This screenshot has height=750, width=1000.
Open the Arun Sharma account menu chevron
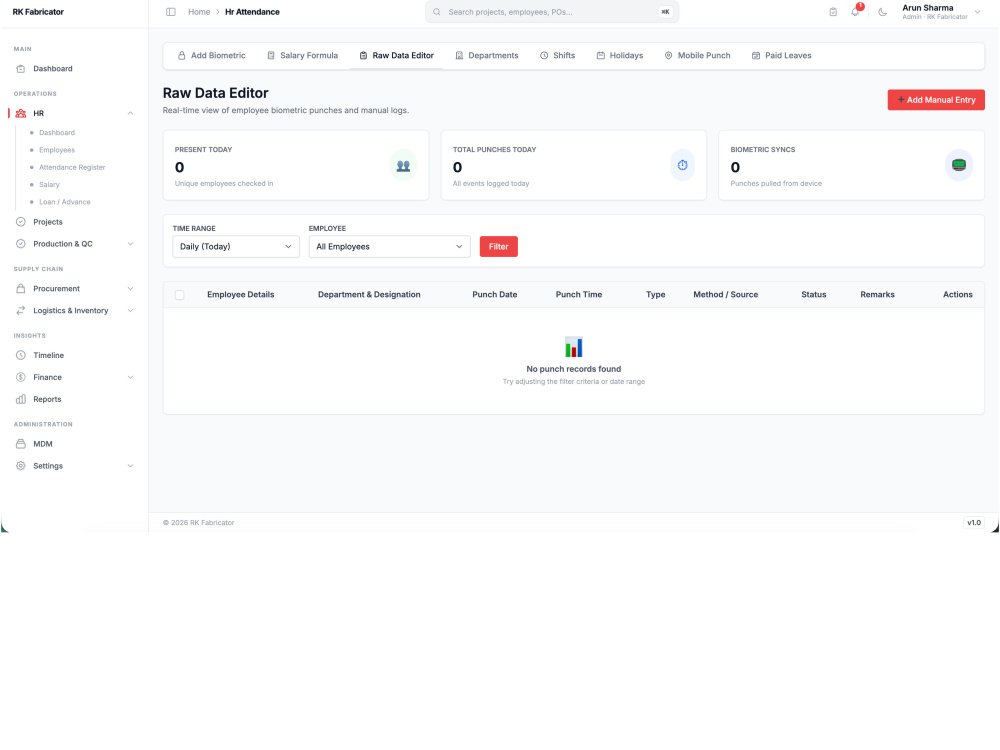(x=977, y=11)
